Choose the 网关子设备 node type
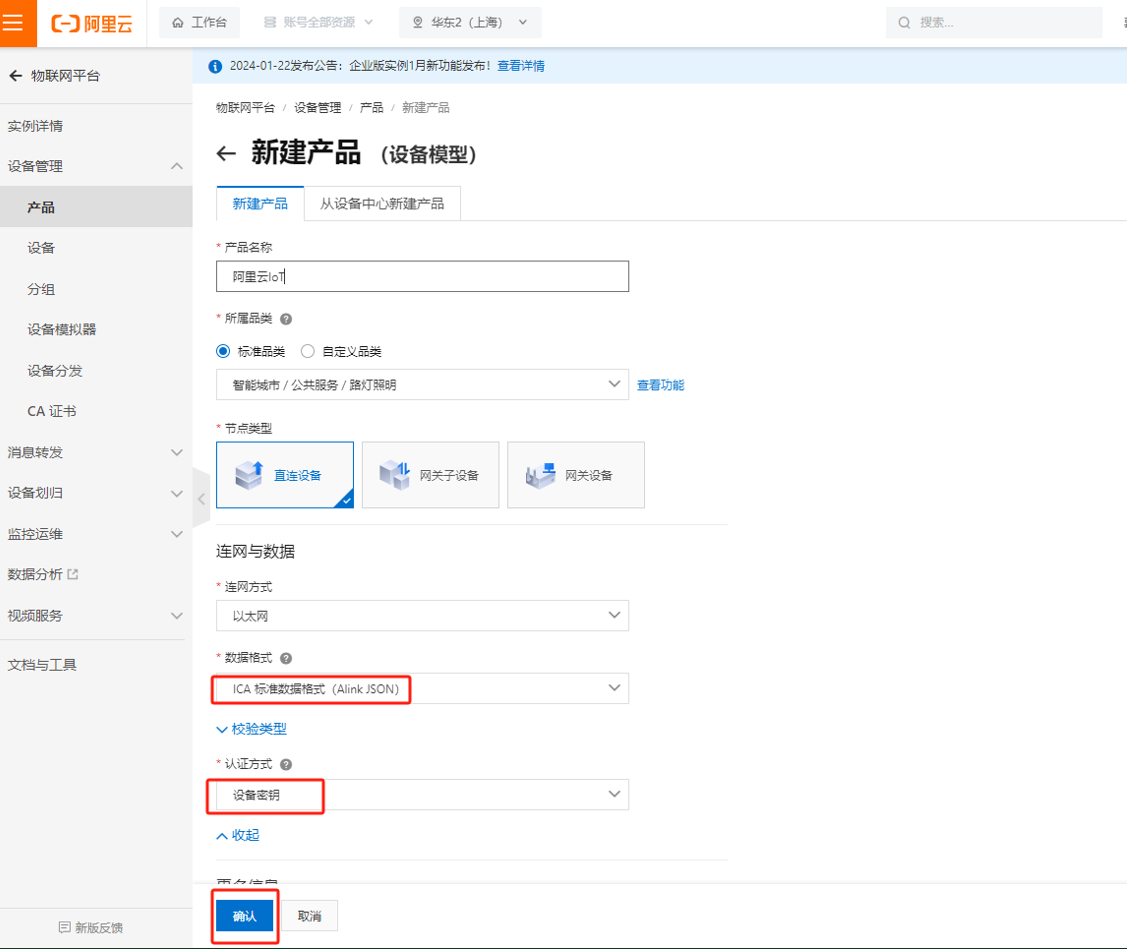Screen dimensions: 1128x949 coord(430,475)
